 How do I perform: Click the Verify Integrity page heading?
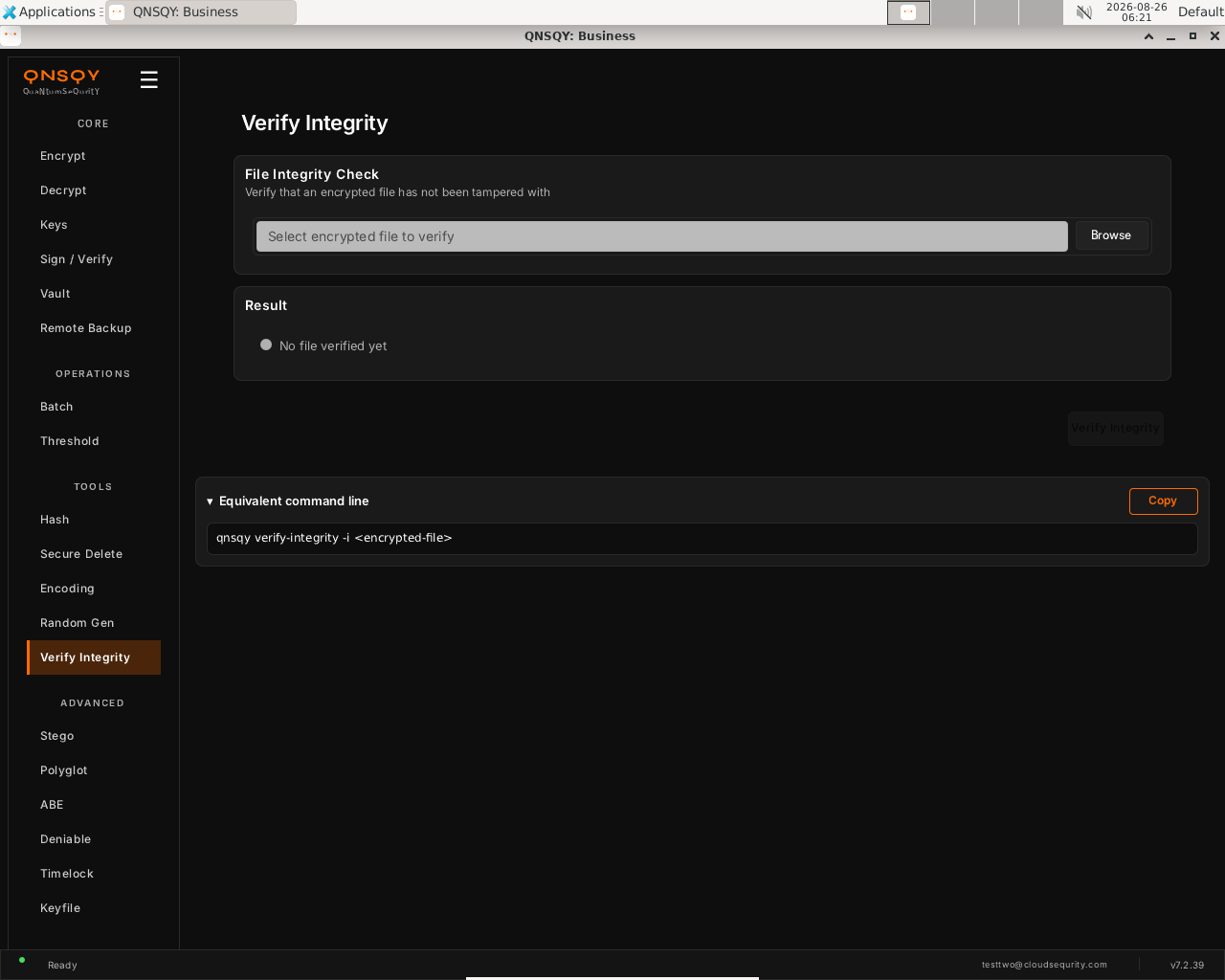[x=315, y=123]
